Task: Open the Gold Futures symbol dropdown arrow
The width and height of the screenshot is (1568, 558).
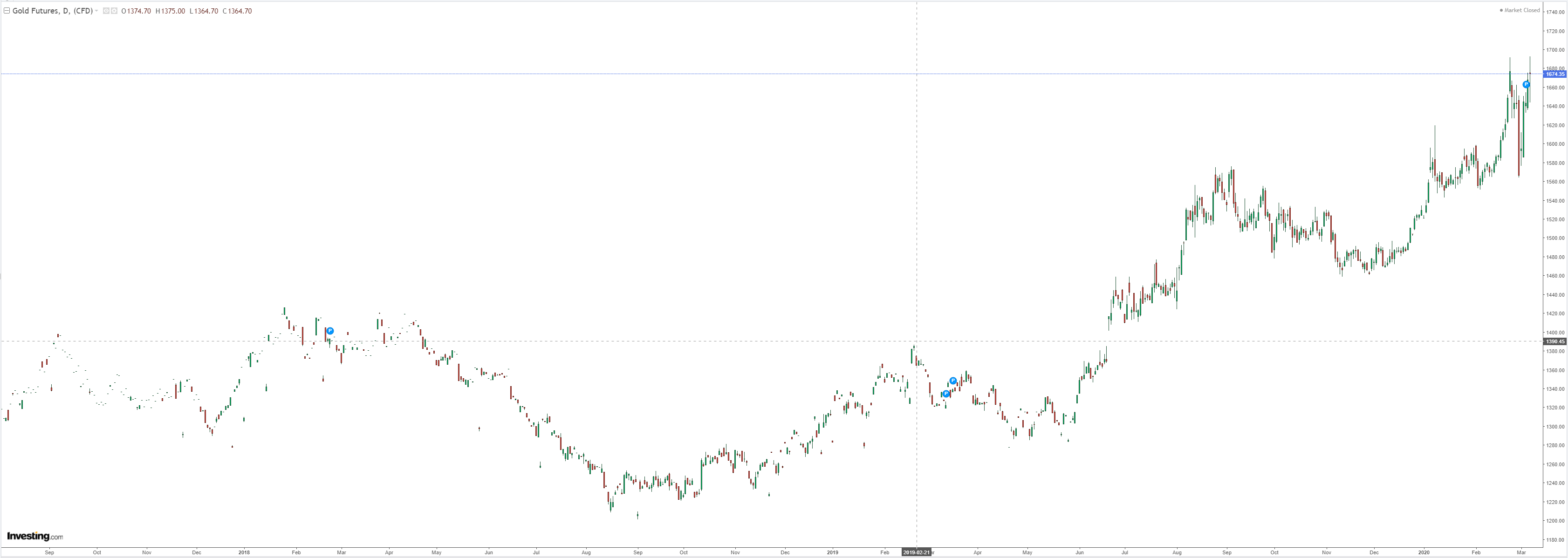Action: tap(97, 11)
